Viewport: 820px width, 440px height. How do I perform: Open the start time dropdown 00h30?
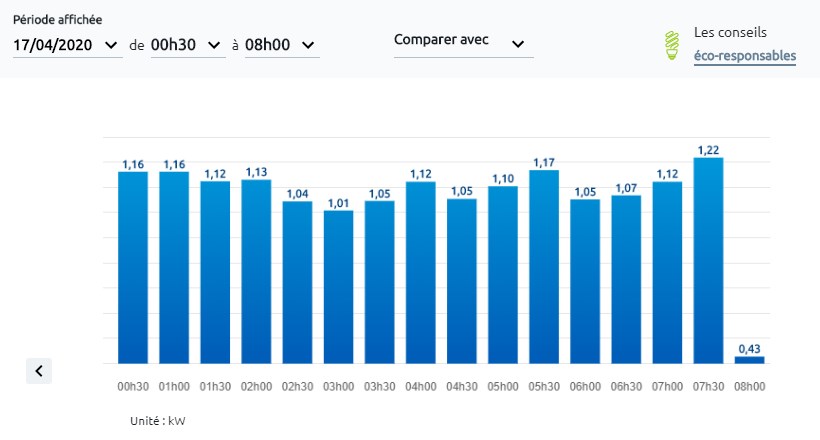(188, 46)
